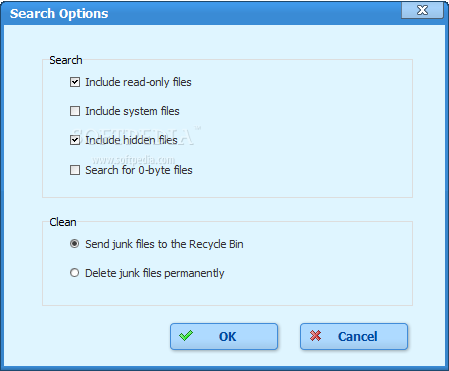Viewport: 449px width, 371px height.
Task: Tick the Search for 0-byte files checkbox
Action: pos(75,170)
